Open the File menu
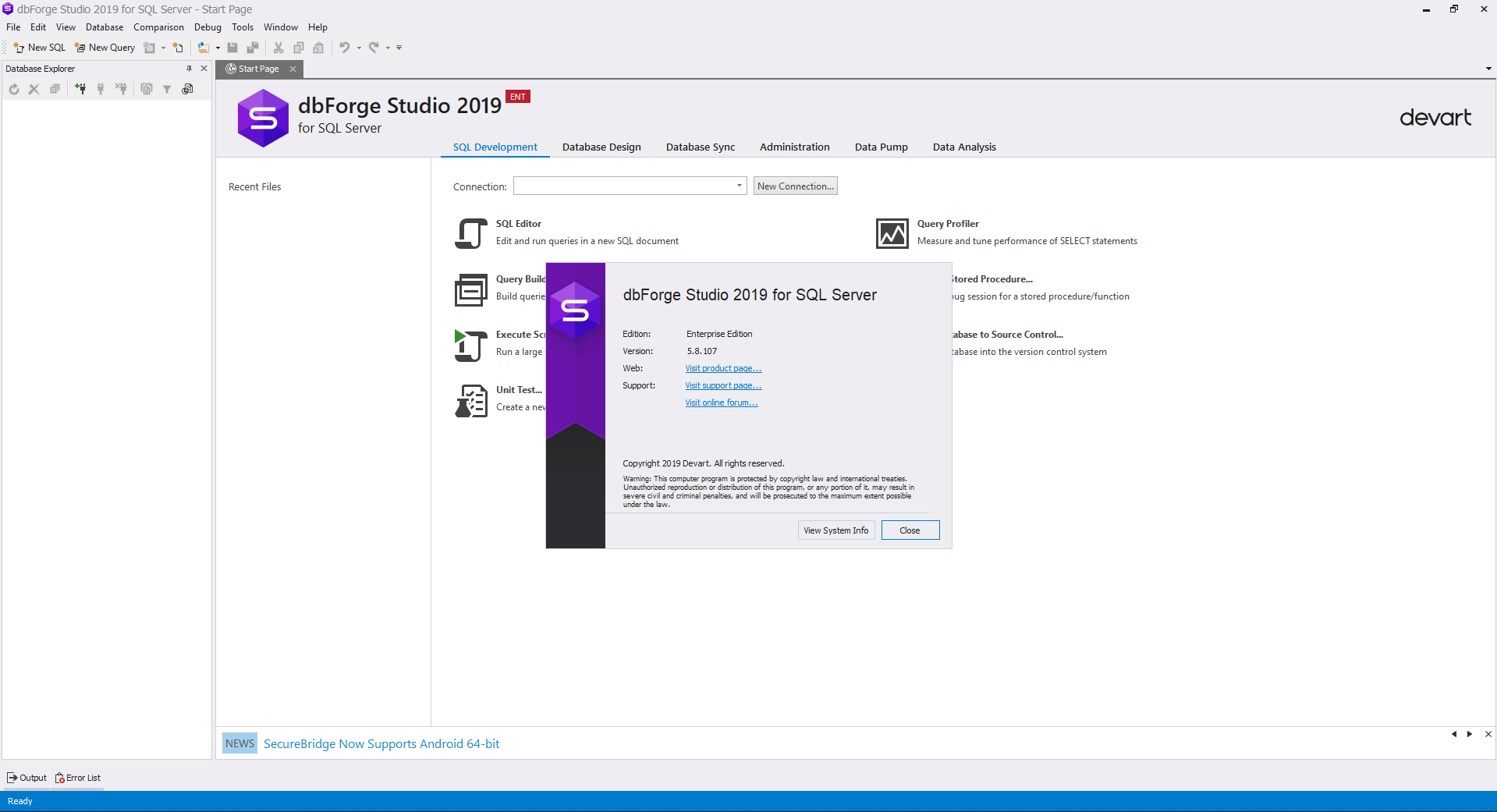This screenshot has height=812, width=1497. (x=13, y=27)
